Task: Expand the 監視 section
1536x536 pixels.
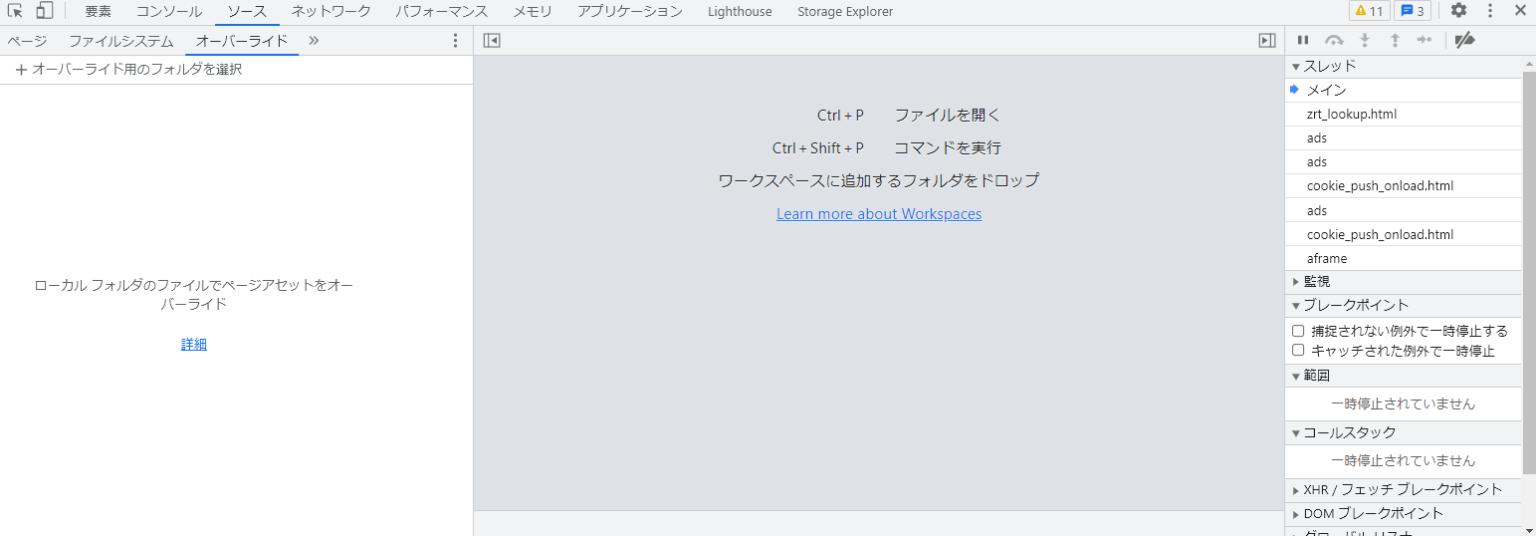Action: coord(1316,282)
